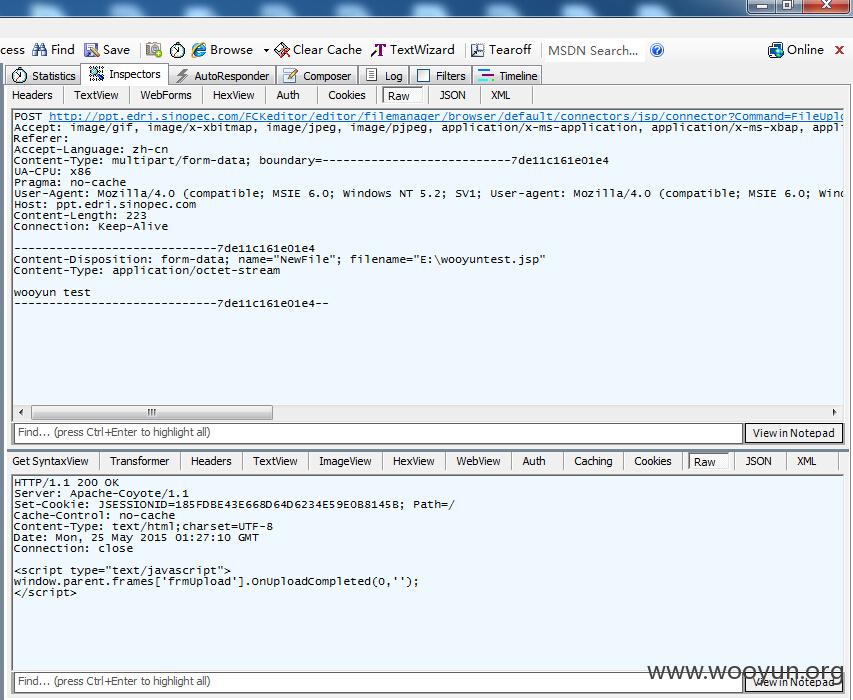Select the Inspectors tab
Image resolution: width=853 pixels, height=700 pixels.
(125, 74)
